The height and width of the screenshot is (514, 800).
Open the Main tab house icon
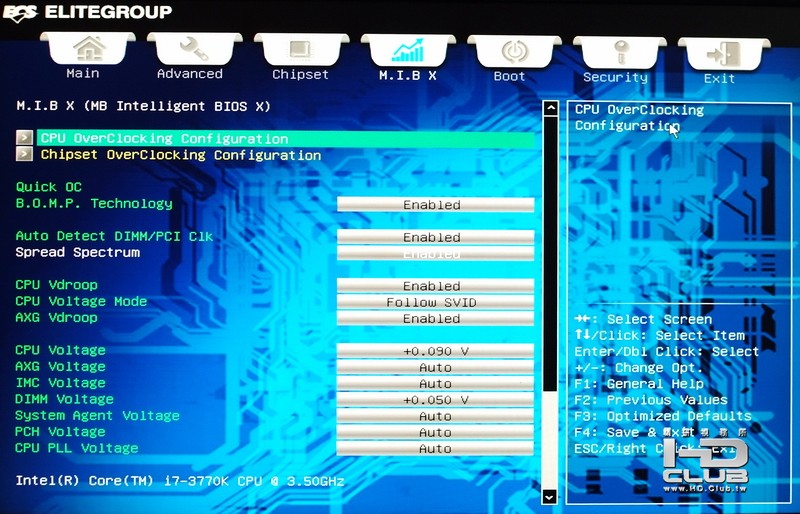(88, 49)
